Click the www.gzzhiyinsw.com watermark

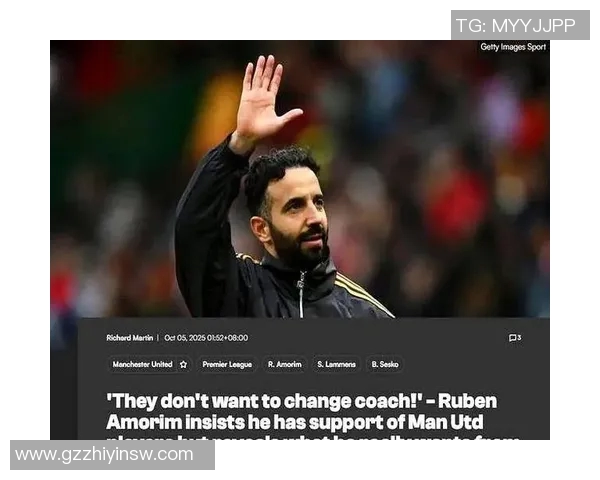click(112, 455)
